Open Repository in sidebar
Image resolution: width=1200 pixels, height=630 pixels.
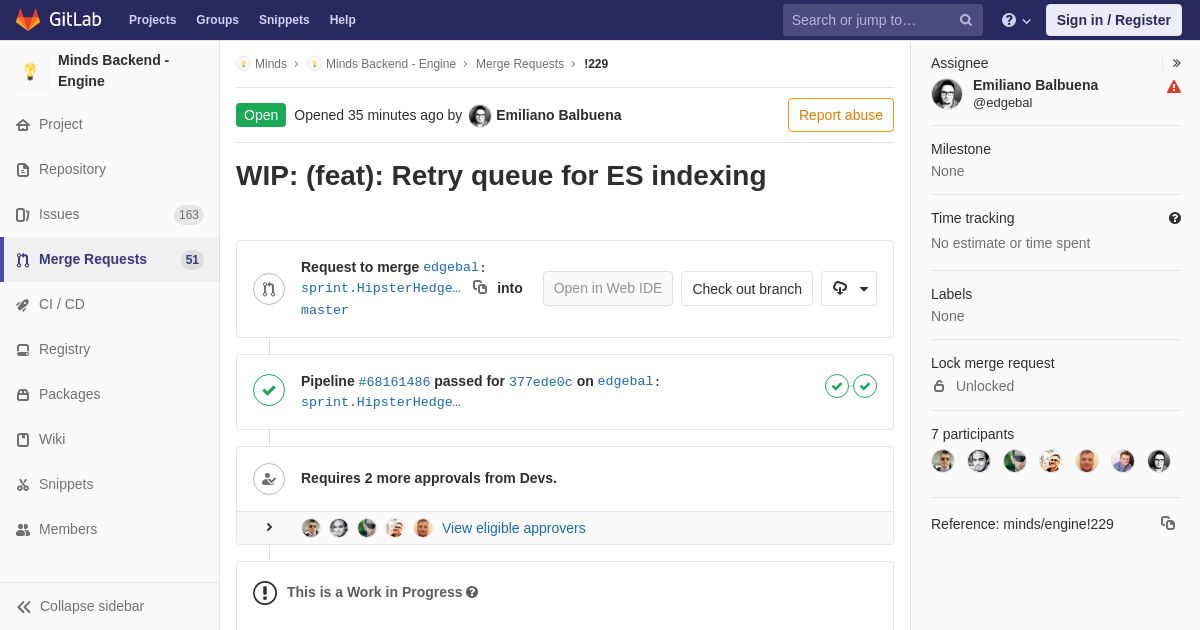[110, 169]
